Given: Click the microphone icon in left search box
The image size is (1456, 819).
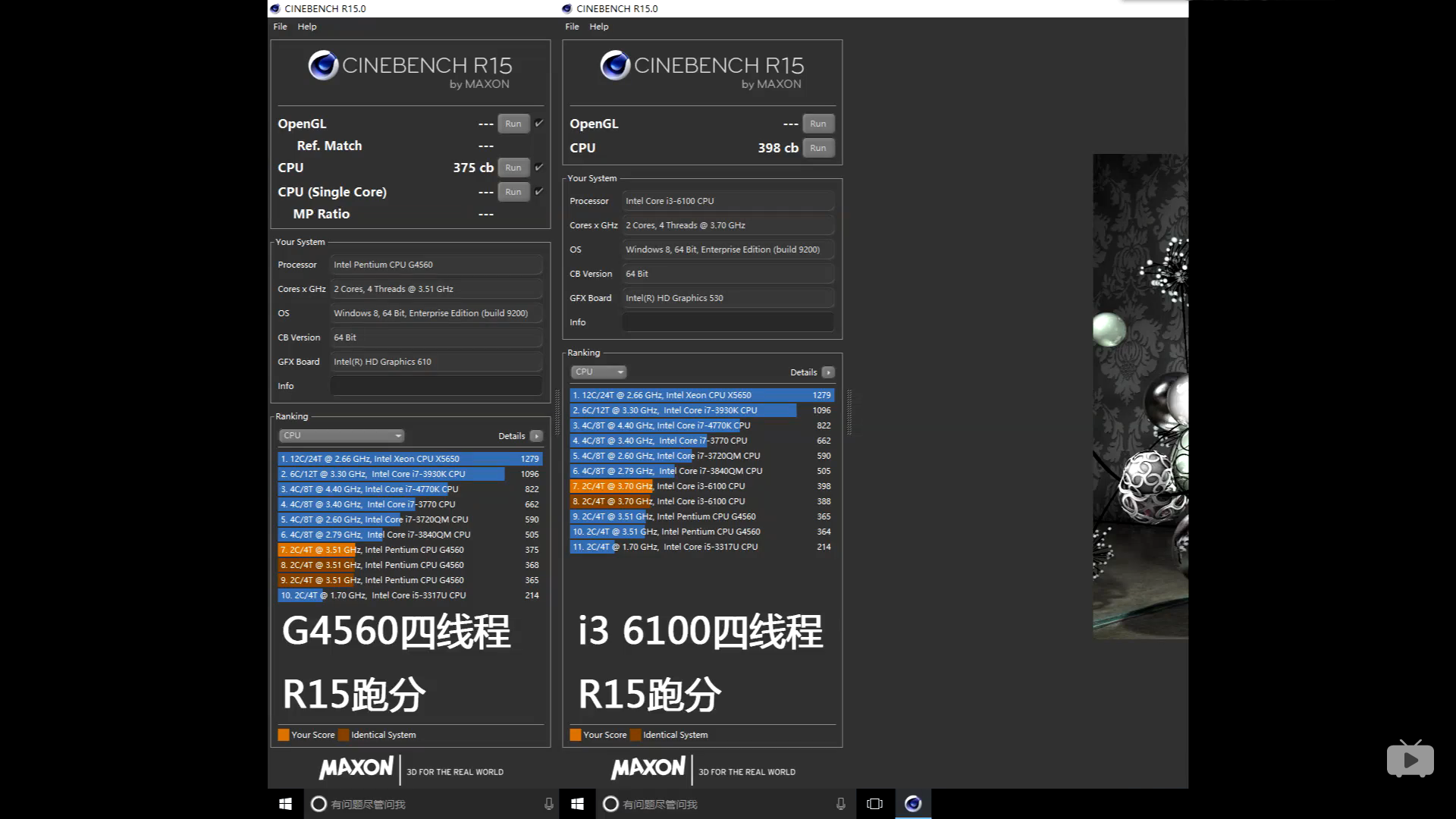Looking at the screenshot, I should (x=548, y=804).
